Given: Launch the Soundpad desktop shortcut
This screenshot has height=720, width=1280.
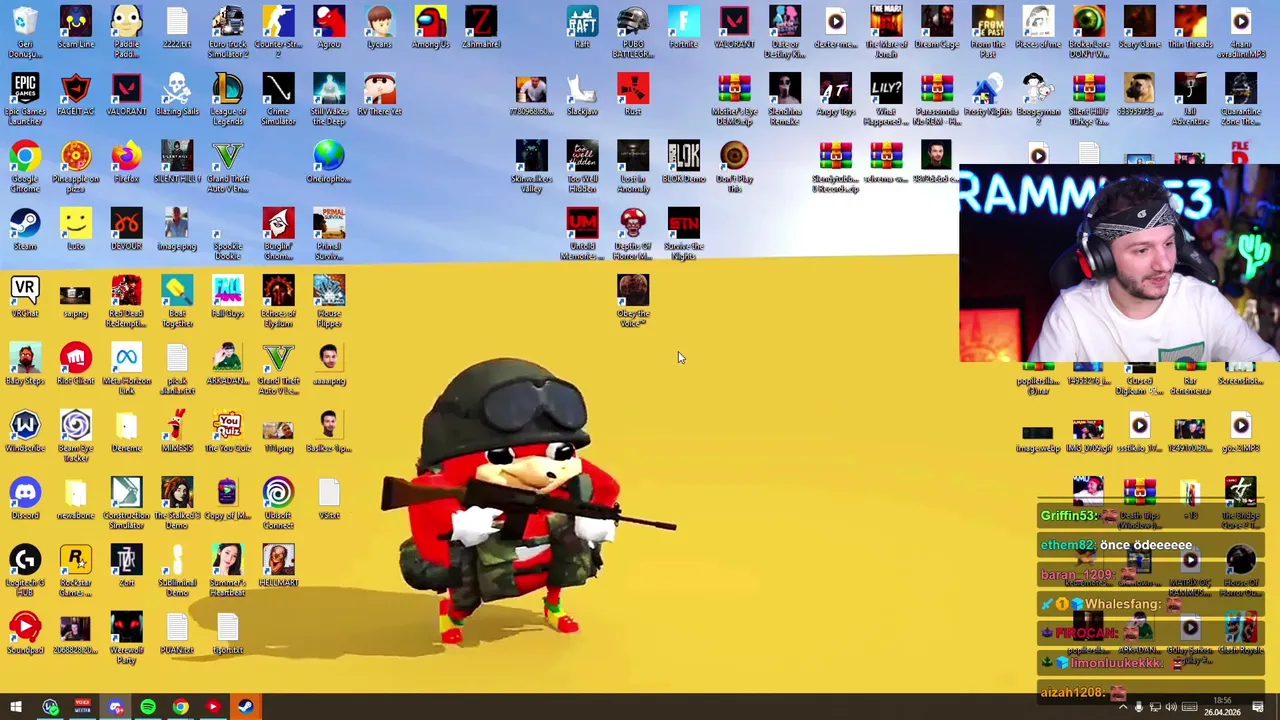Looking at the screenshot, I should point(25,634).
